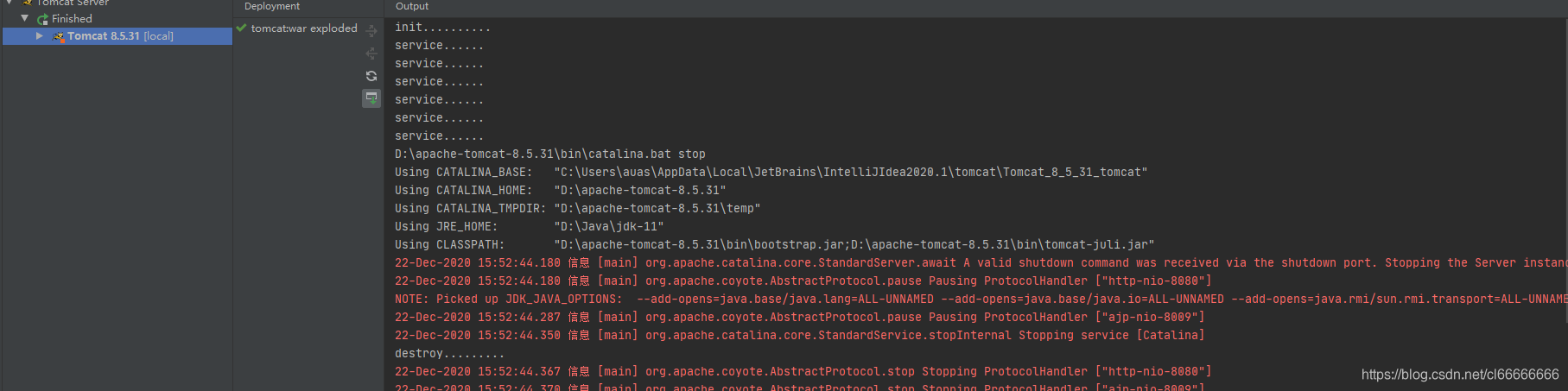Collapse the Tomcat Server tree node

(x=9, y=3)
